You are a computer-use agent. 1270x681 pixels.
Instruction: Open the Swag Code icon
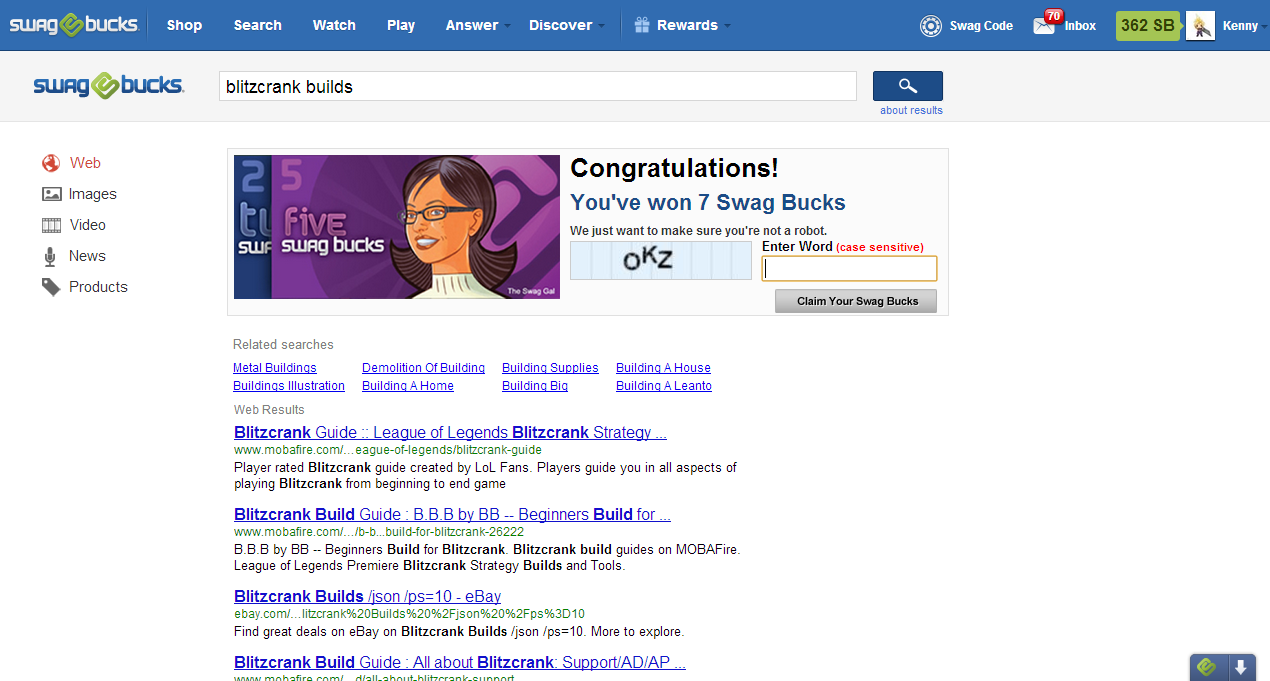tap(931, 26)
